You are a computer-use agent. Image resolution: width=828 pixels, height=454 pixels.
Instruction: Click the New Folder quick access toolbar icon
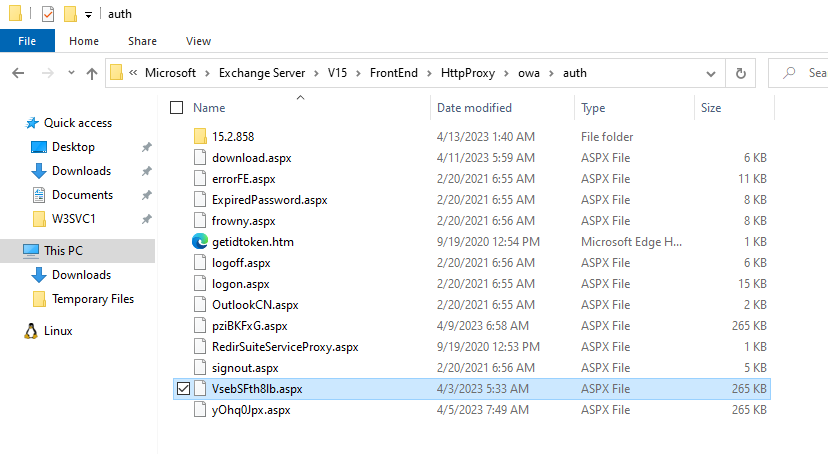(70, 14)
